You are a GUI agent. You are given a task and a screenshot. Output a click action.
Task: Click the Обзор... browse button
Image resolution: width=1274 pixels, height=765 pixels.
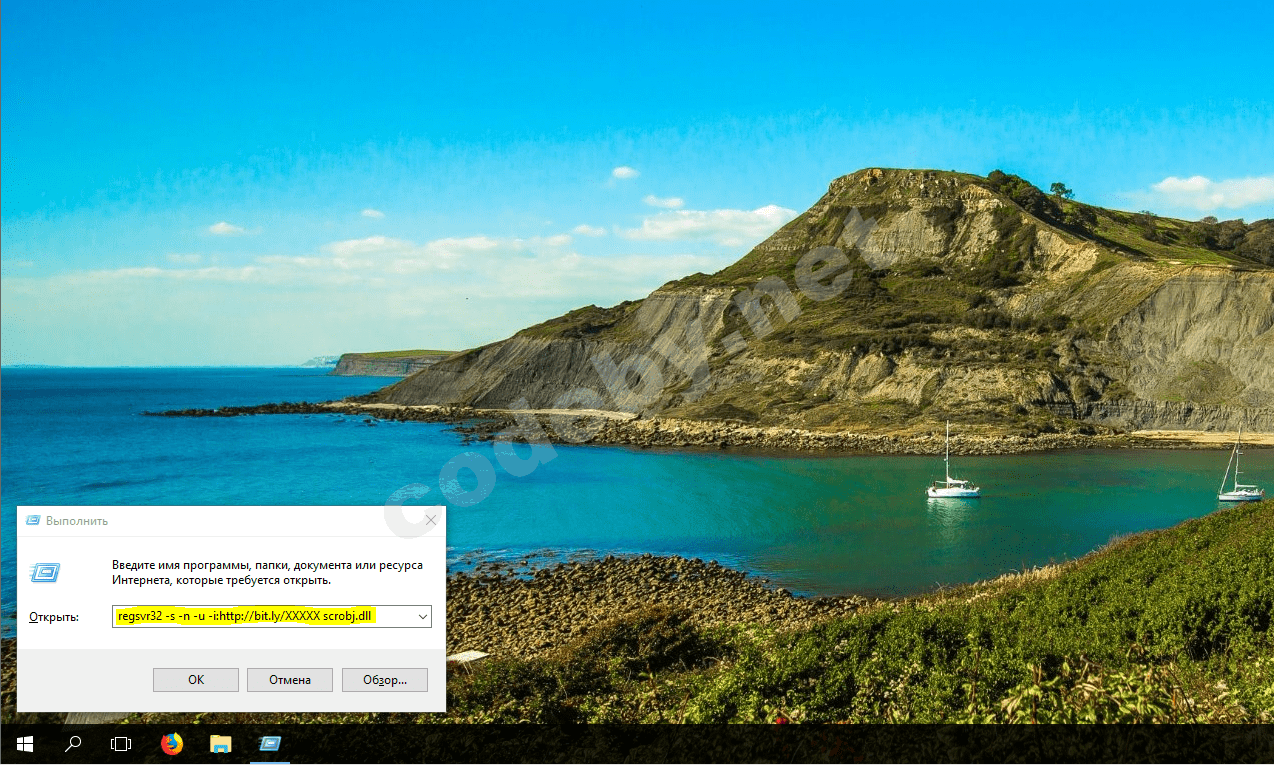(385, 680)
